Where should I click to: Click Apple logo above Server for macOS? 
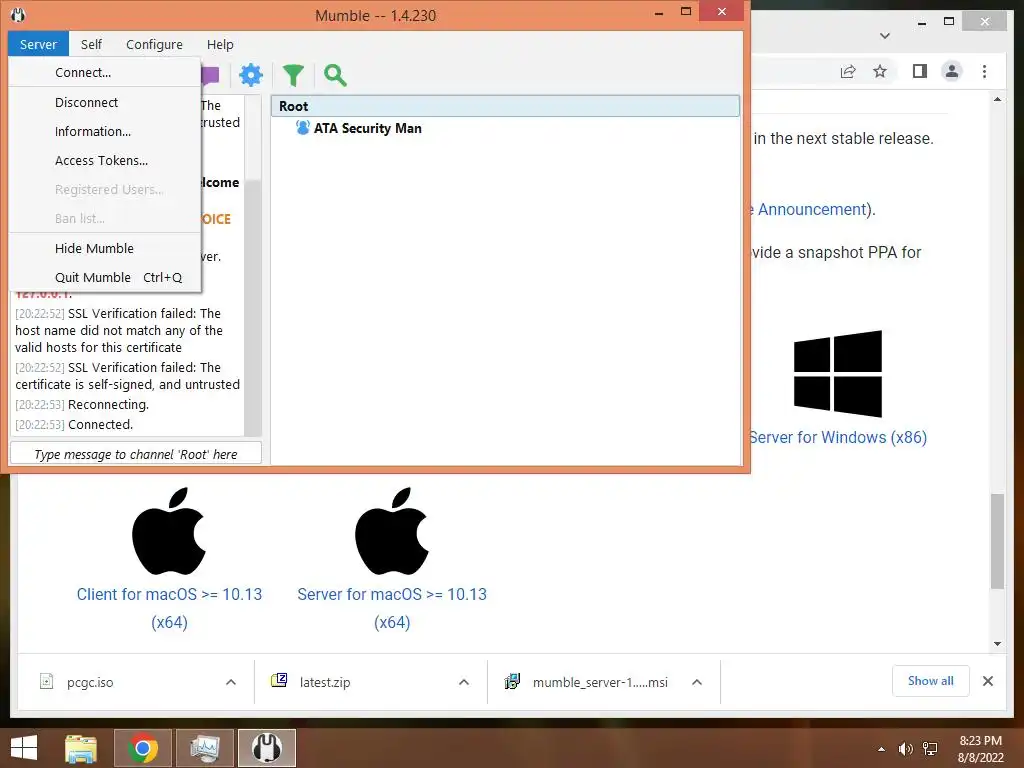(x=392, y=530)
